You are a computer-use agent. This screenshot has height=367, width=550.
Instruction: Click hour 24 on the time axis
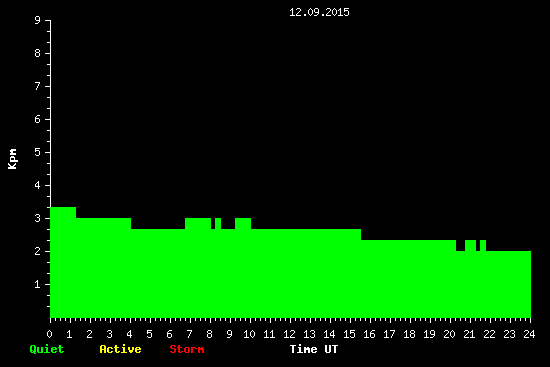point(529,334)
